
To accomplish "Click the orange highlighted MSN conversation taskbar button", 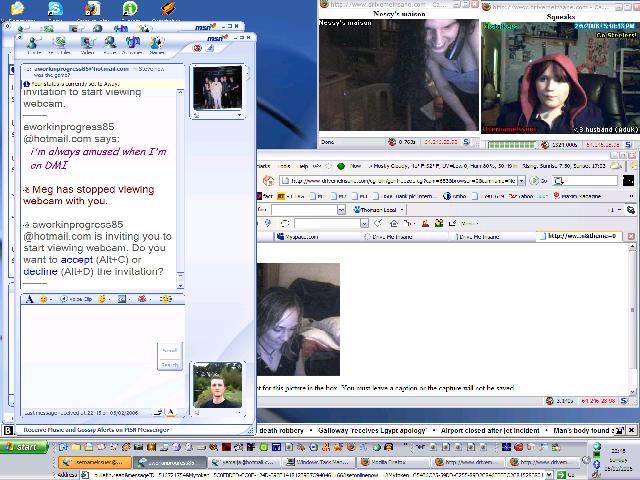I will pos(95,462).
